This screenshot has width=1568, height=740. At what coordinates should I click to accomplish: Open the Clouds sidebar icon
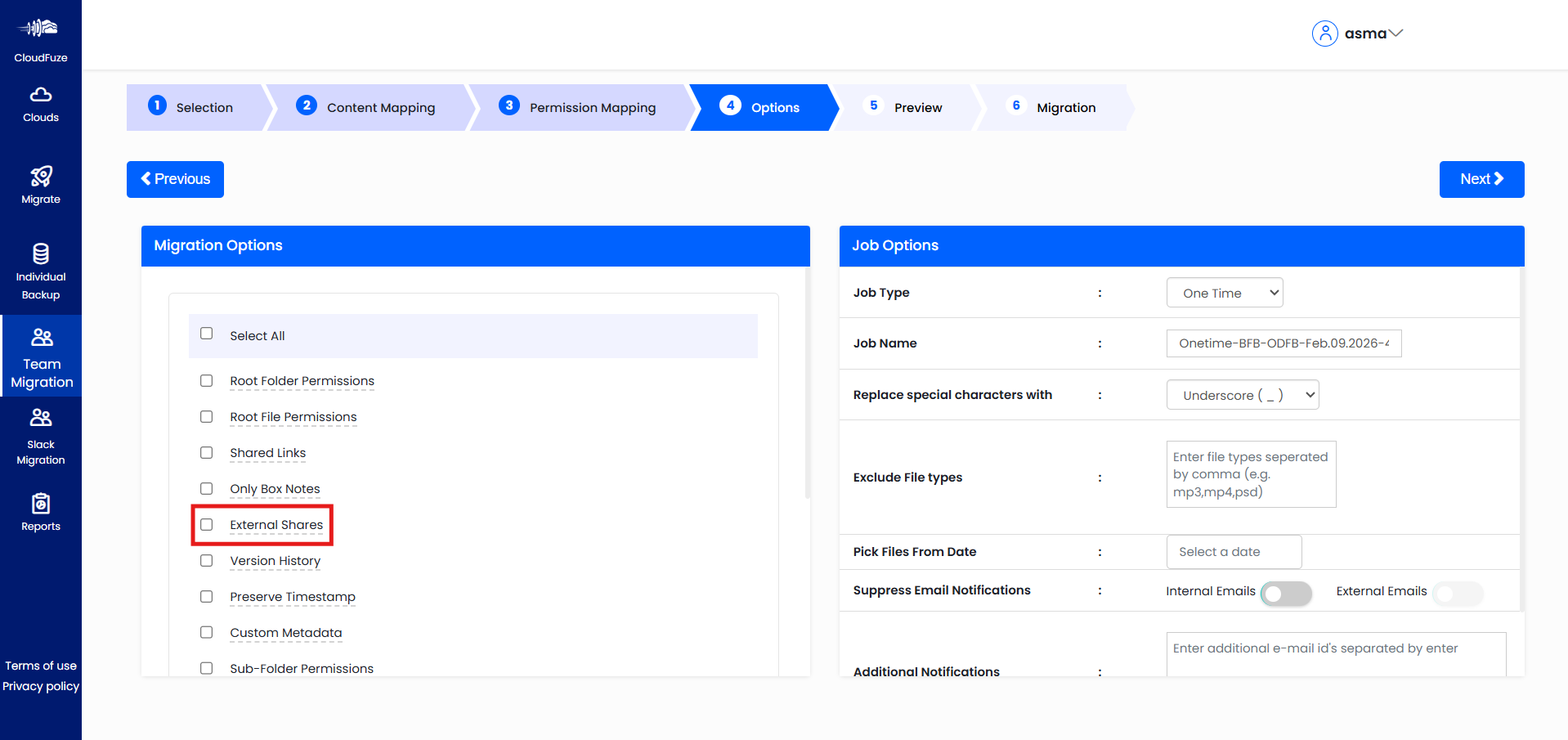pos(41,95)
